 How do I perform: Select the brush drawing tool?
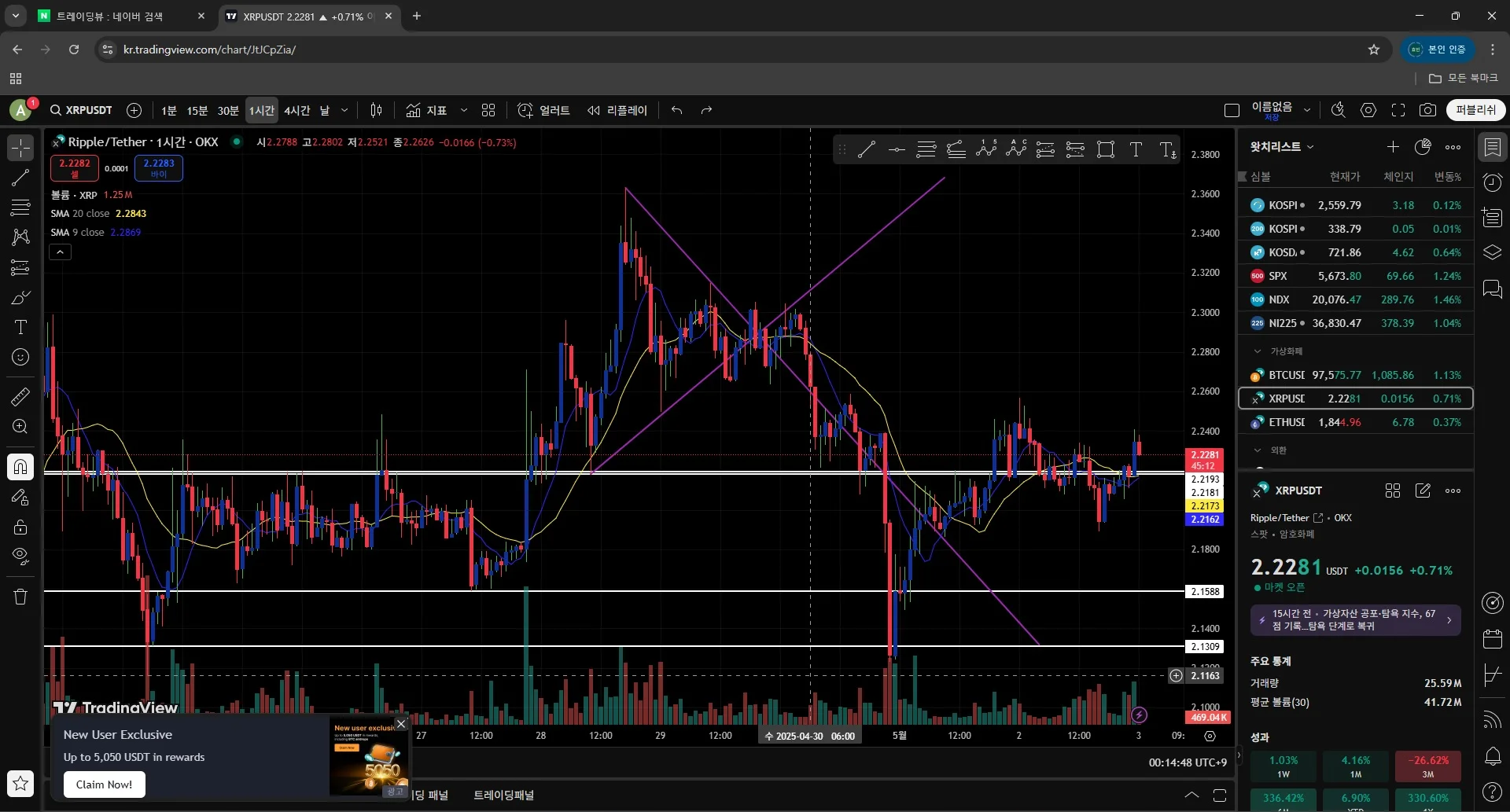click(20, 297)
